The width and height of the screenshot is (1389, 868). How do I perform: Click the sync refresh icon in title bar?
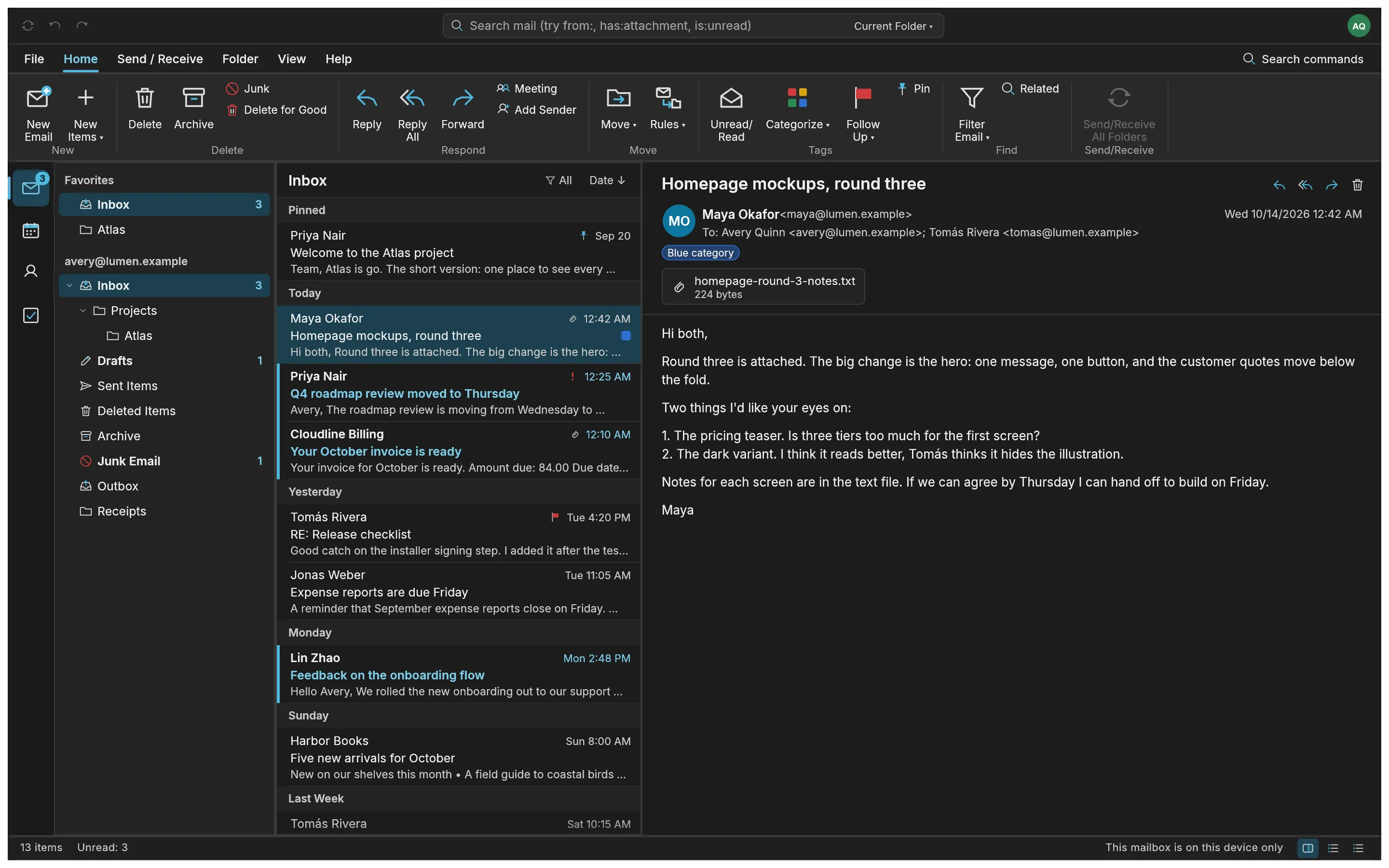point(27,25)
